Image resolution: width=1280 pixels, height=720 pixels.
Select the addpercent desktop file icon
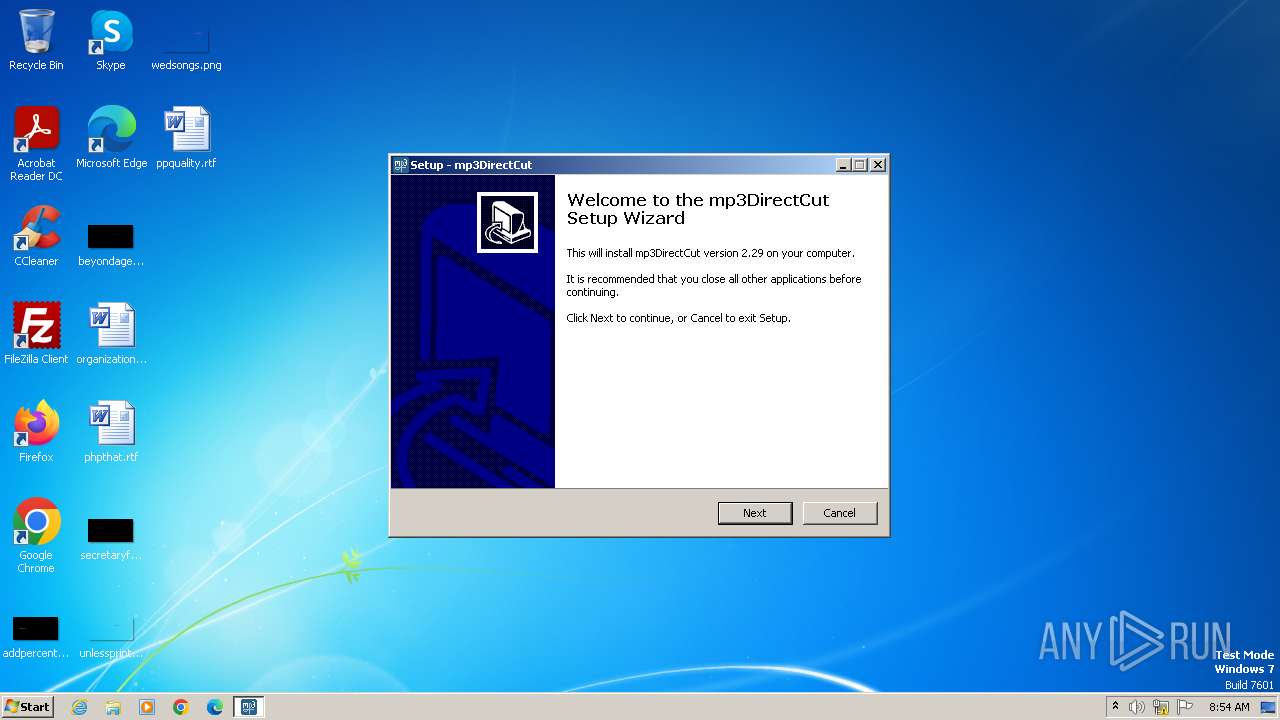click(36, 637)
